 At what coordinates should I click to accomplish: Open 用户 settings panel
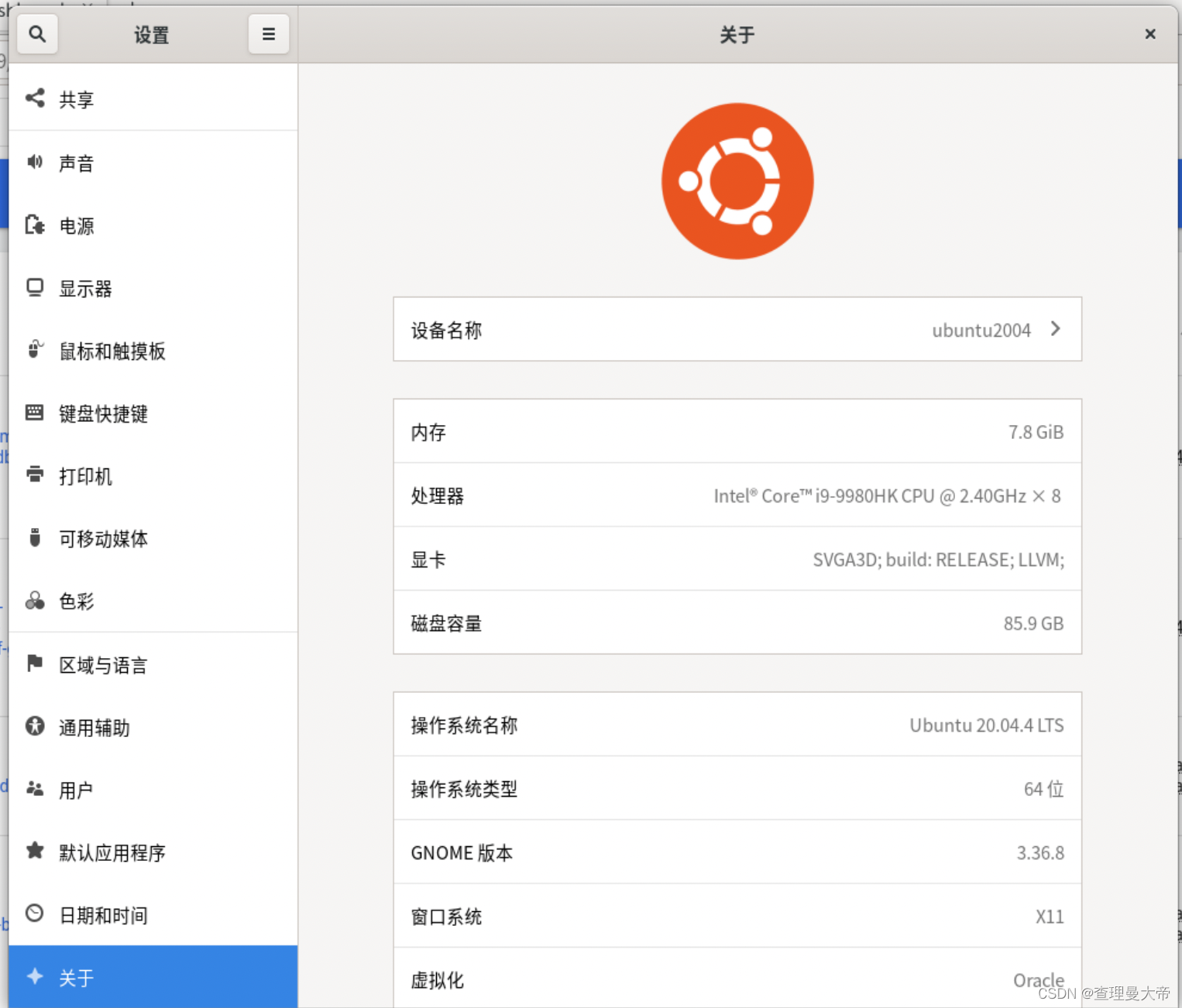coord(153,790)
